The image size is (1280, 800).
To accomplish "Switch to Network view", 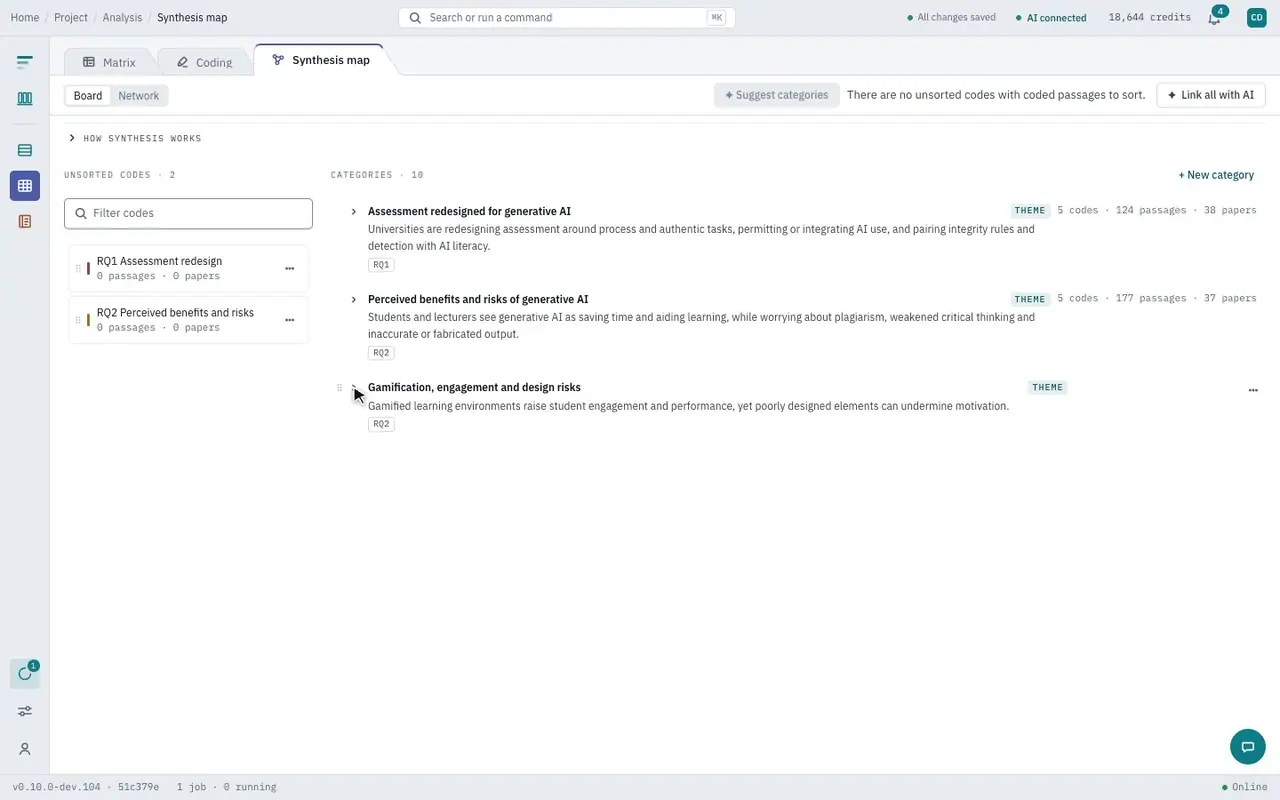I will pyautogui.click(x=138, y=96).
